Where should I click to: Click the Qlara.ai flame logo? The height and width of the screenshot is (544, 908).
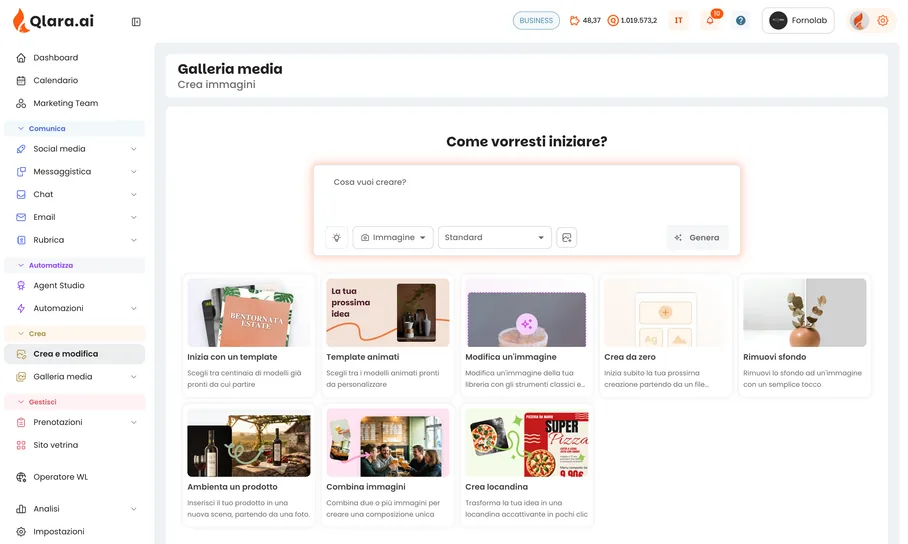(21, 20)
